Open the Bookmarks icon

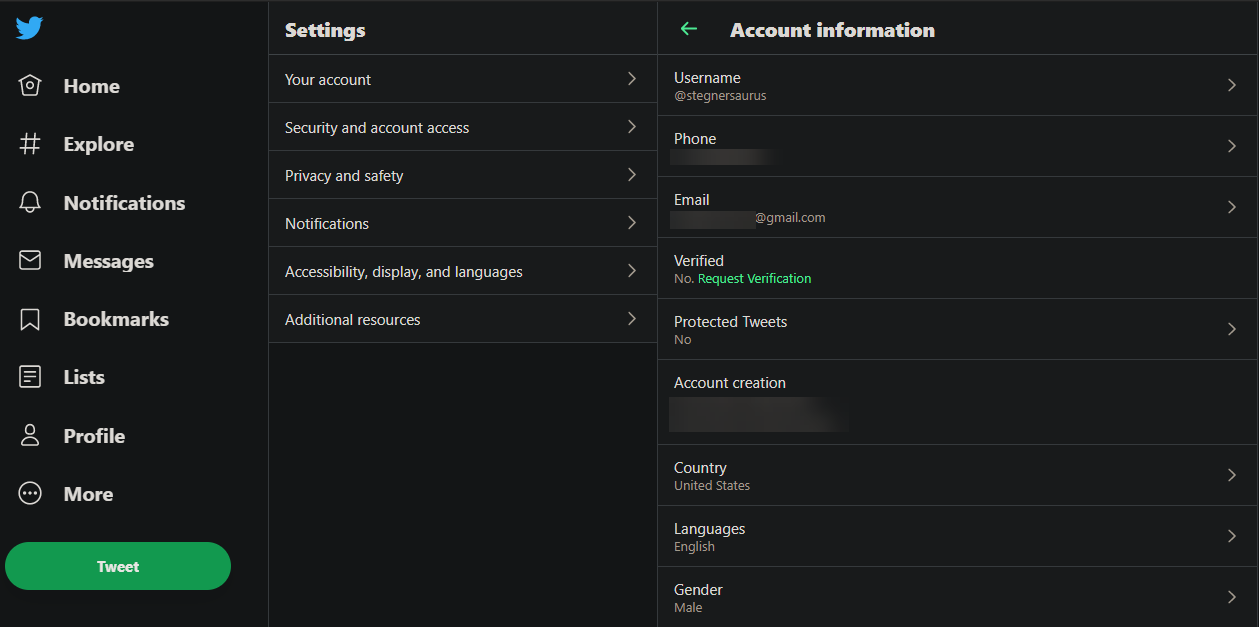(x=30, y=319)
